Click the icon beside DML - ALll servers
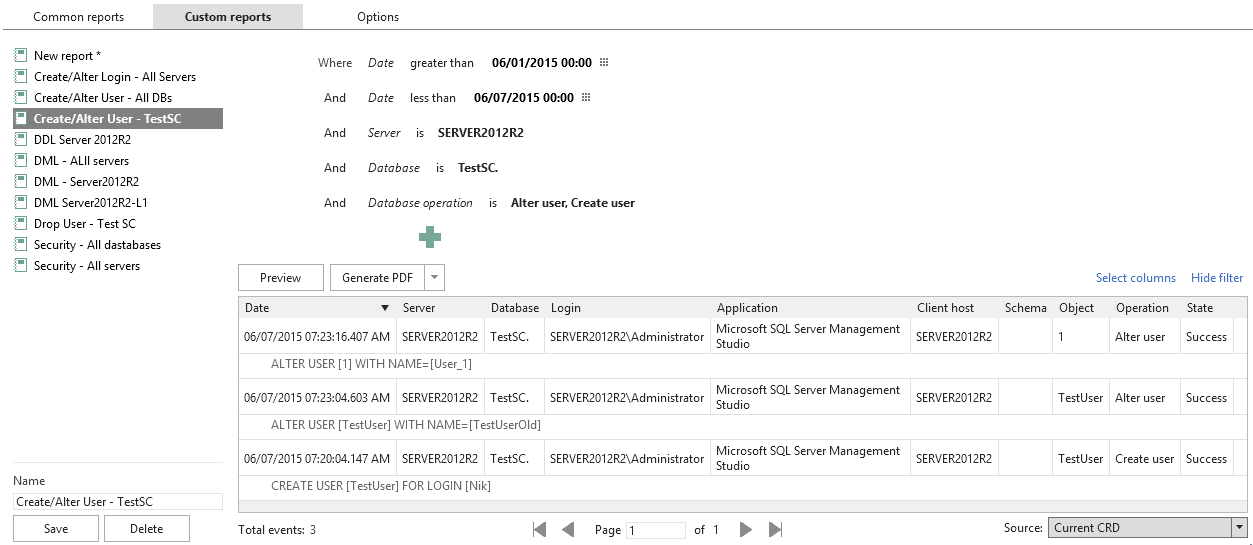 click(20, 161)
